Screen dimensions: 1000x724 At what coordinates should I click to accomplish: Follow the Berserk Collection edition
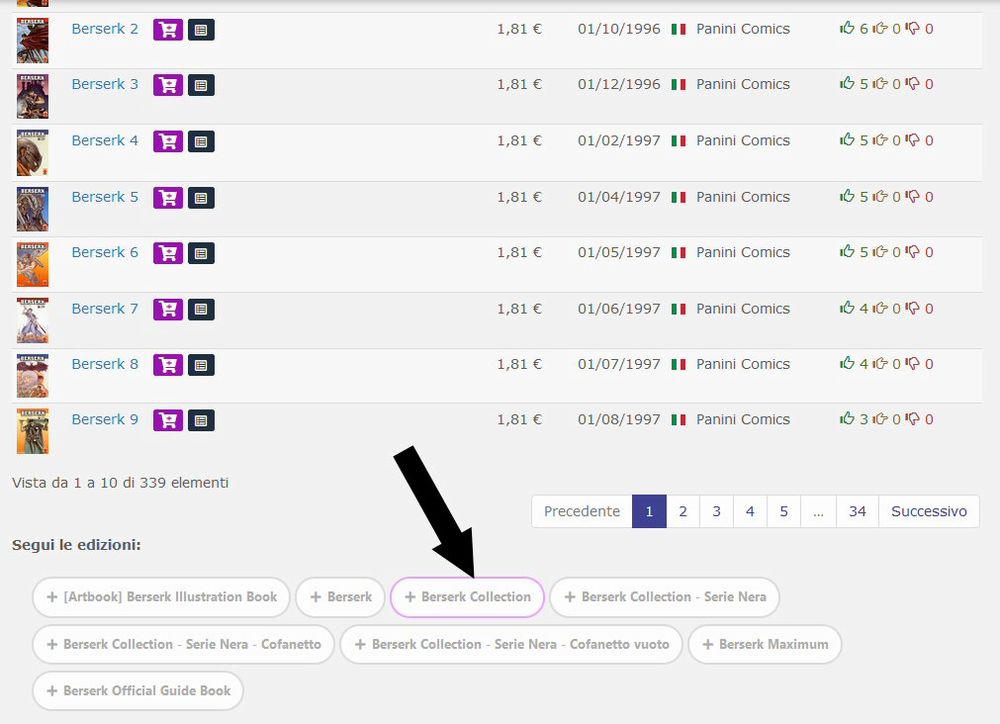pyautogui.click(x=467, y=597)
